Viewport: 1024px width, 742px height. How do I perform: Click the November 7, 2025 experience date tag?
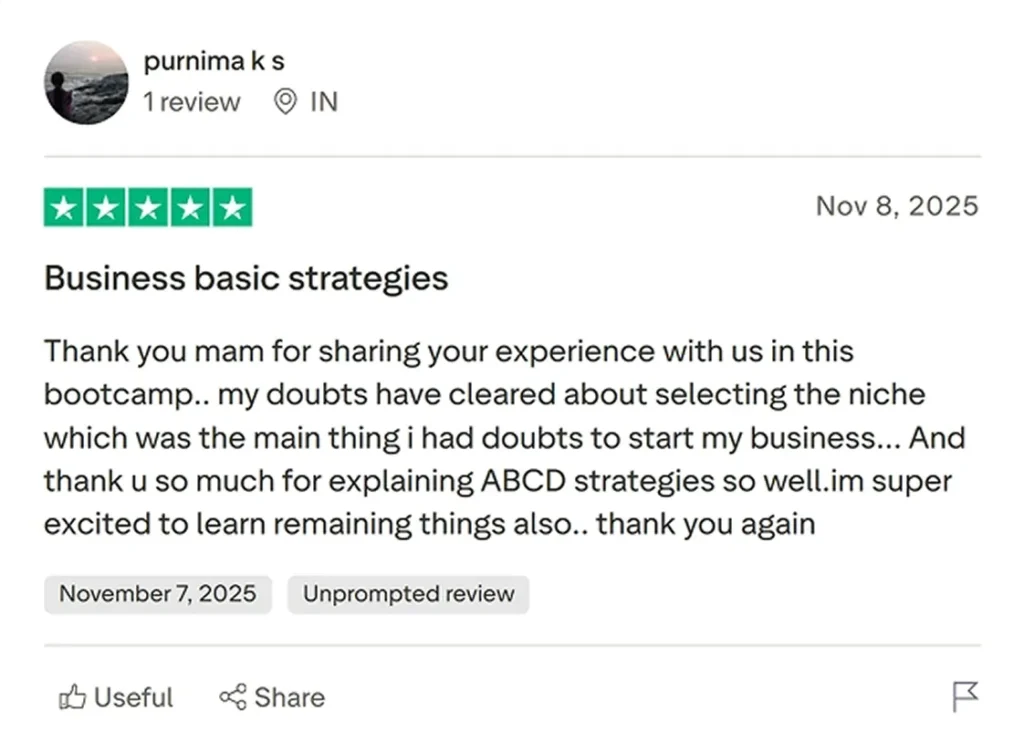click(x=158, y=594)
